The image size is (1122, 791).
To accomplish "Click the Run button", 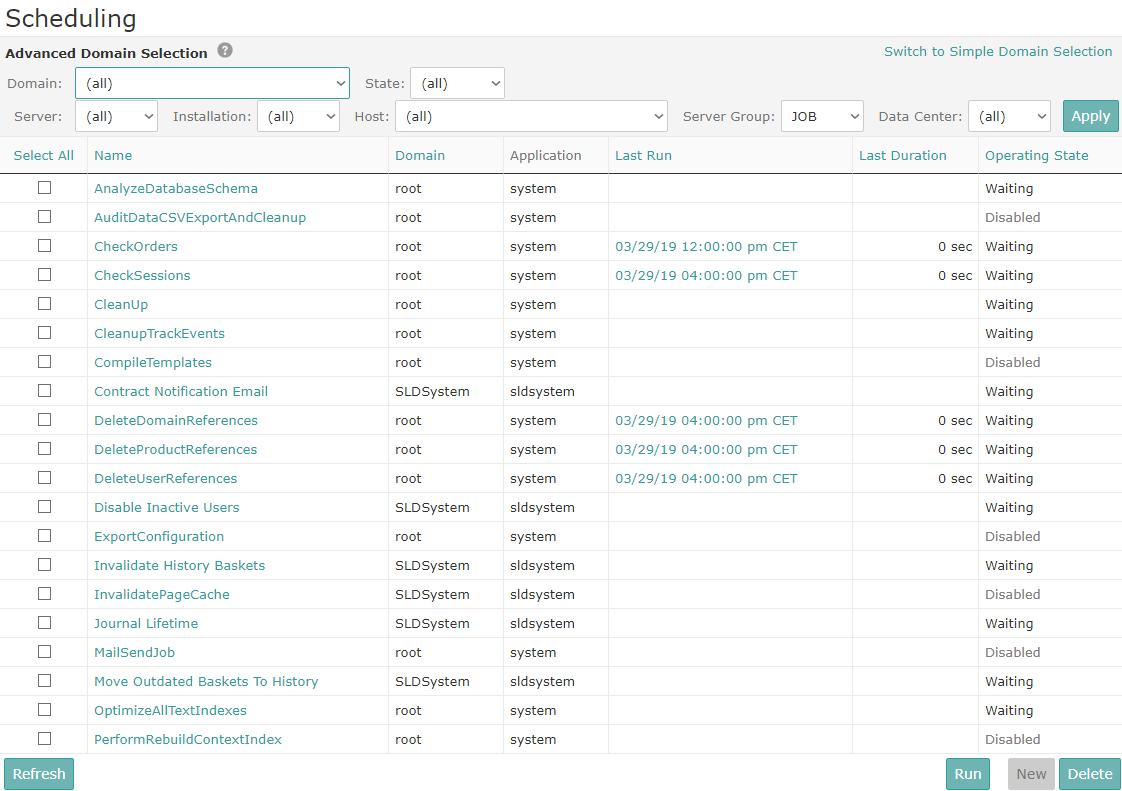I will 967,773.
